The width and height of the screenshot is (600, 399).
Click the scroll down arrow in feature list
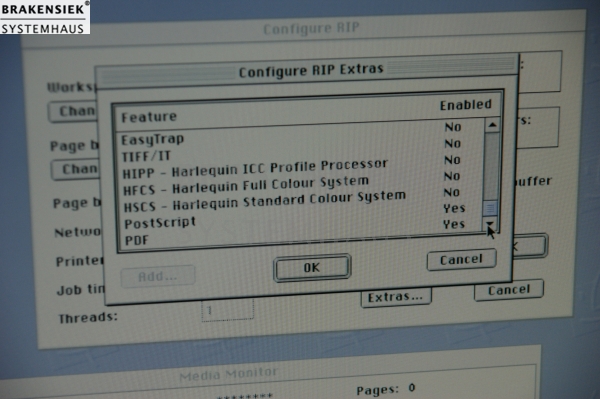[x=490, y=224]
